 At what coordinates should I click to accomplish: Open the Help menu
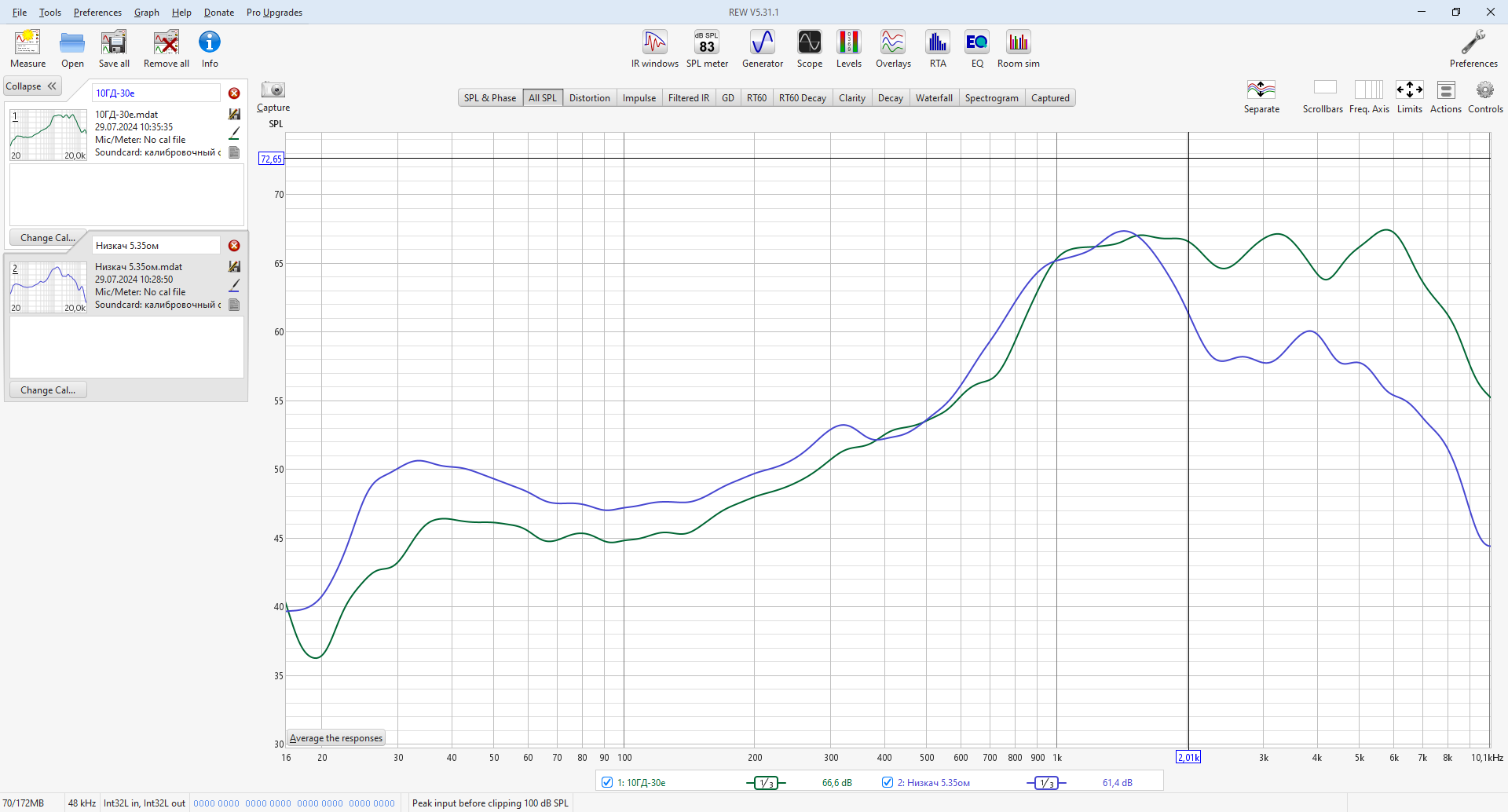(x=181, y=13)
